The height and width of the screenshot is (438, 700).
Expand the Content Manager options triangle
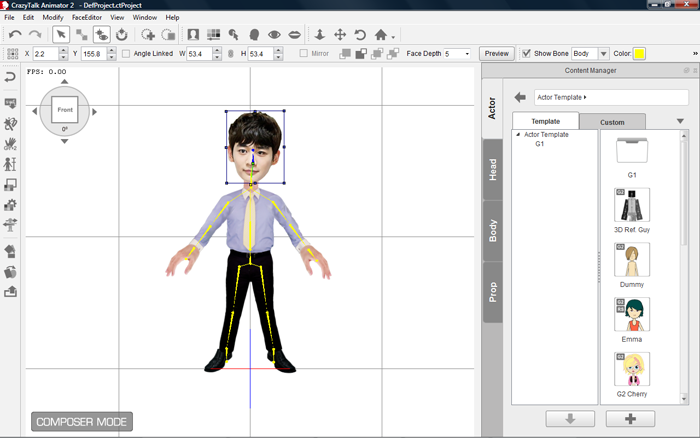tap(680, 121)
